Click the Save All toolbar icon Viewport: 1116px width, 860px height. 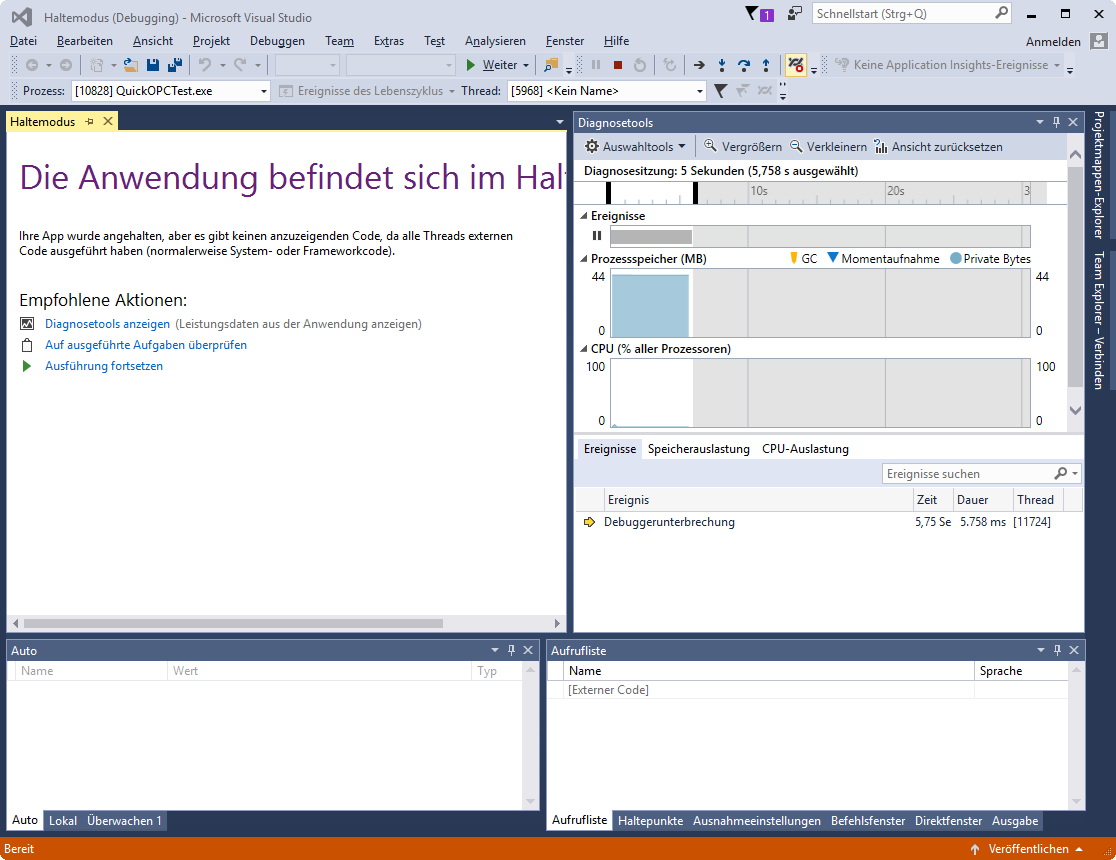tap(174, 65)
